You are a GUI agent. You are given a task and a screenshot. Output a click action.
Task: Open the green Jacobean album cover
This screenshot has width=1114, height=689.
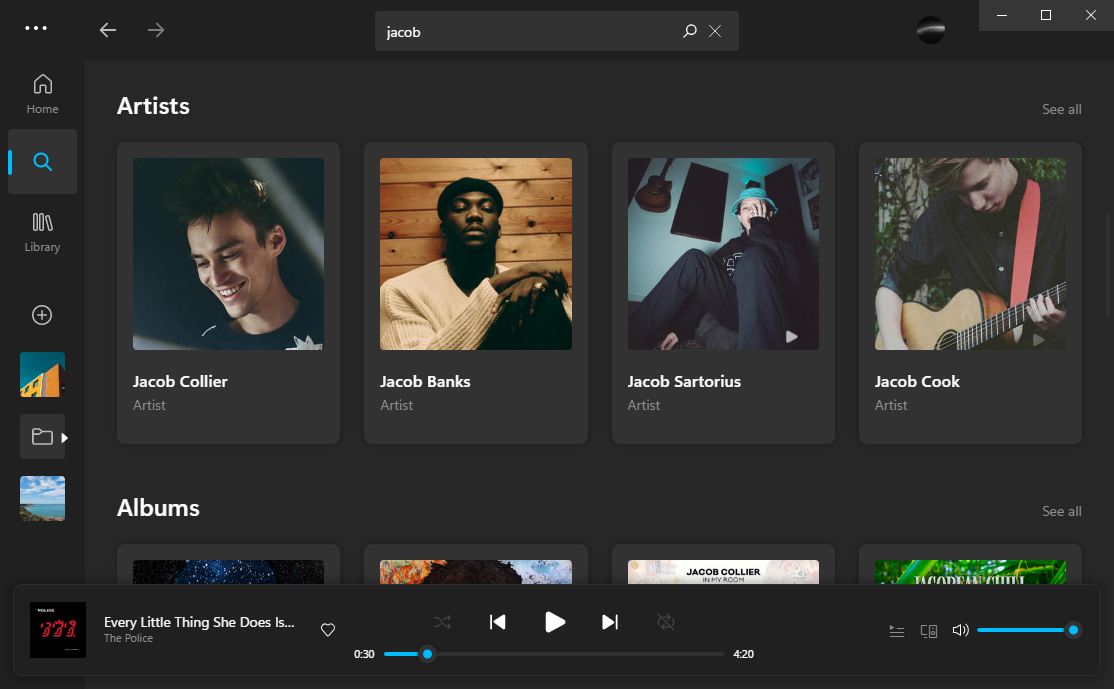(x=970, y=572)
